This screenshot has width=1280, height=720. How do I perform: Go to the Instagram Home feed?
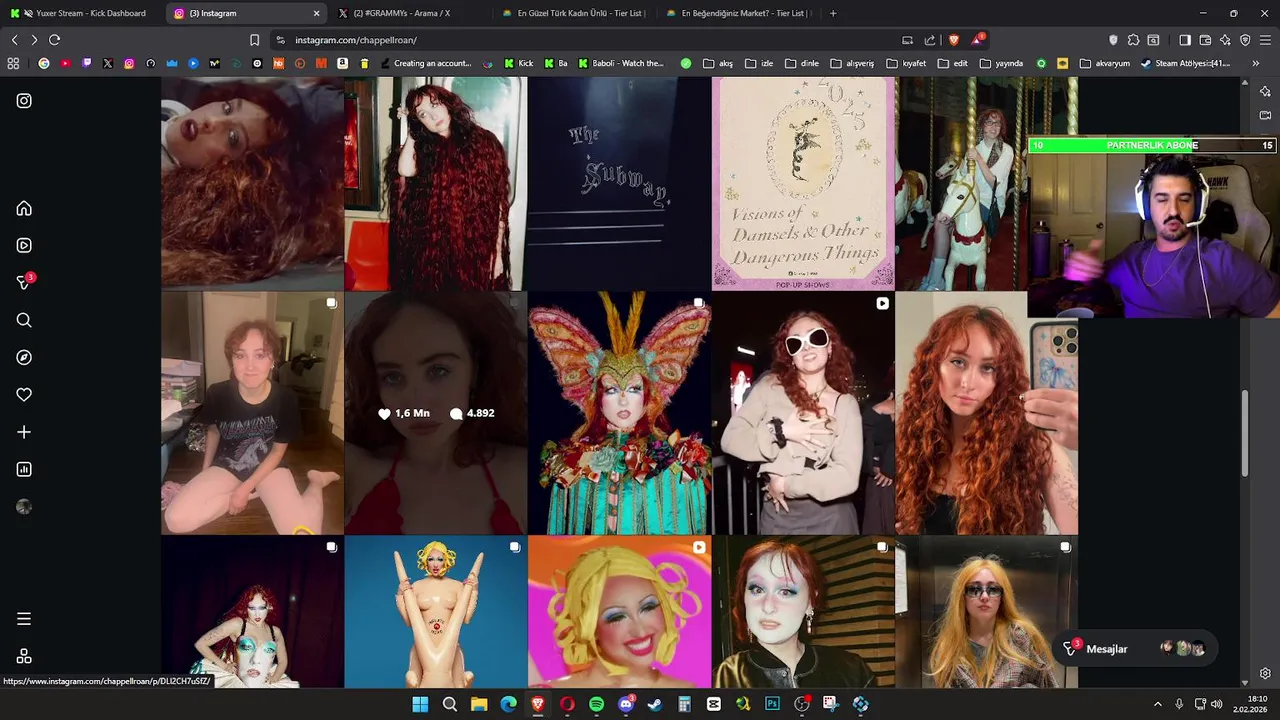pyautogui.click(x=24, y=208)
